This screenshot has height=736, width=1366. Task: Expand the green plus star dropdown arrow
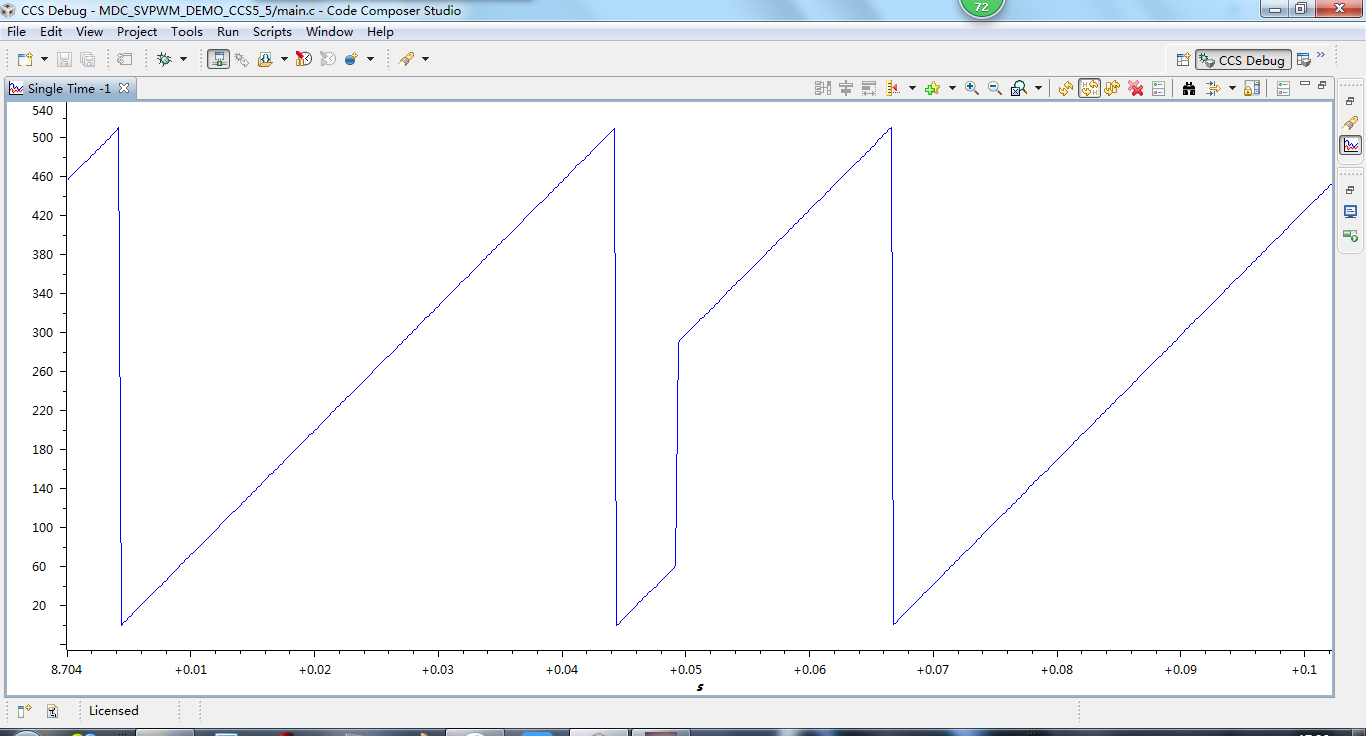[952, 88]
